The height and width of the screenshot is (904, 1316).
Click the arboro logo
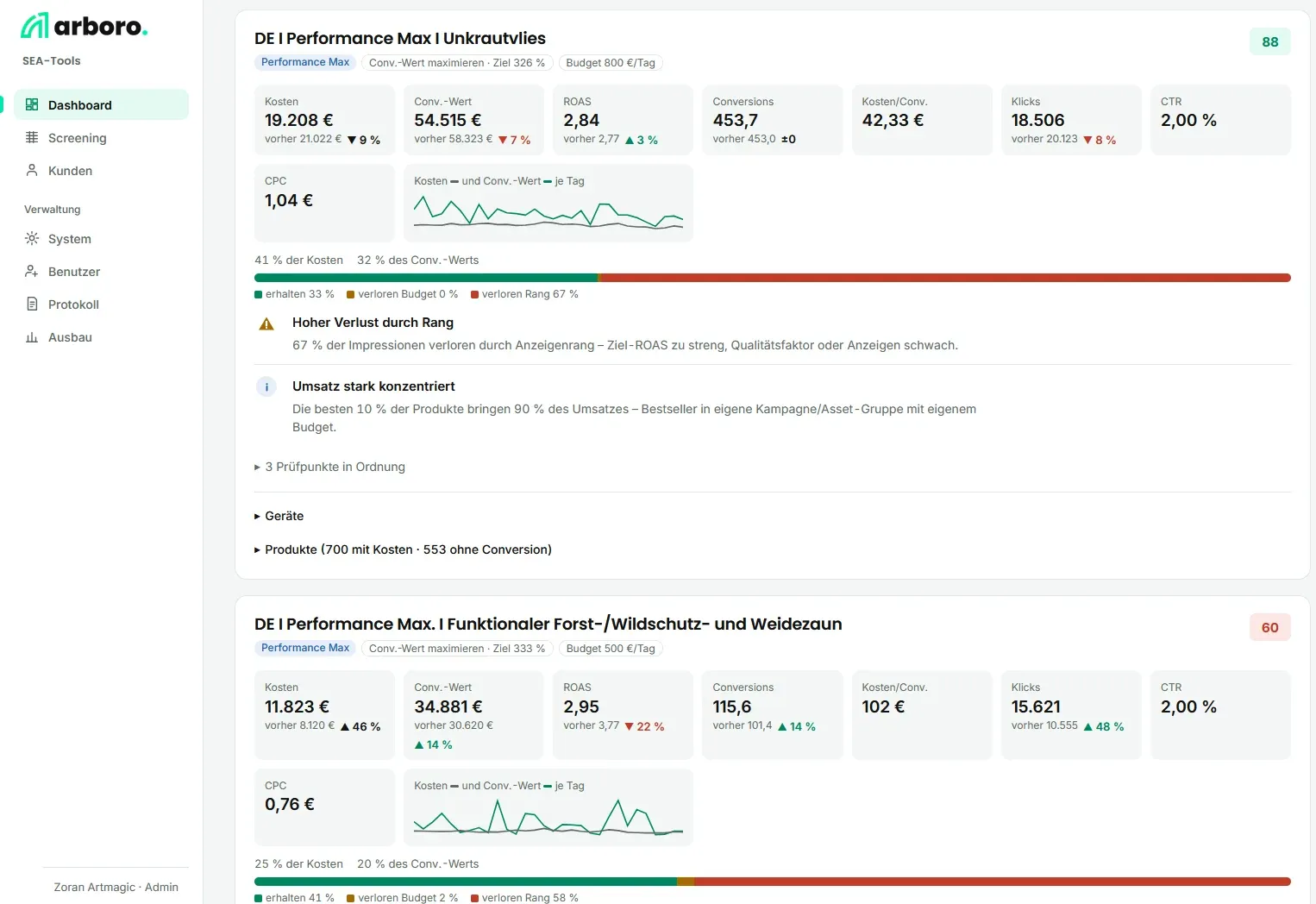coord(84,26)
